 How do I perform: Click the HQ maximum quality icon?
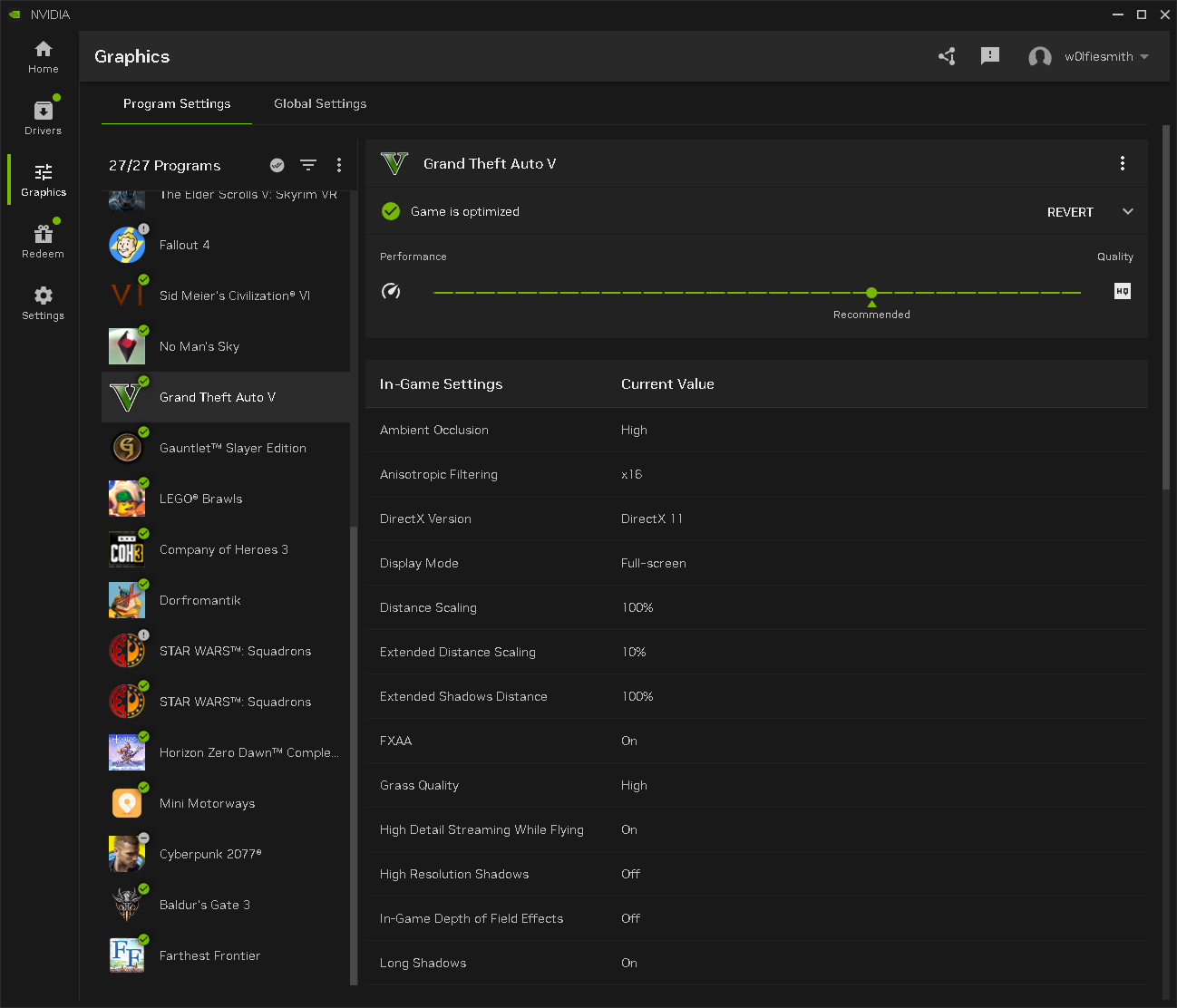pos(1122,291)
